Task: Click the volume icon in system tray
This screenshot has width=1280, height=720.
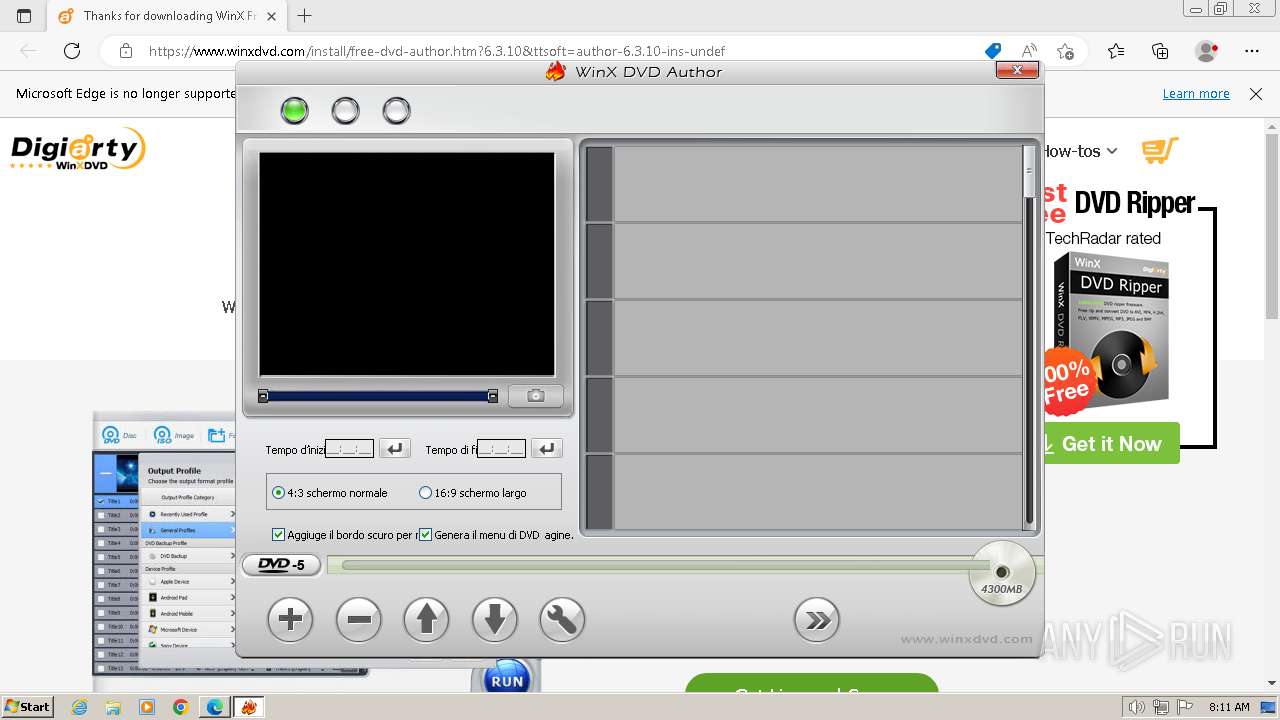Action: click(1136, 707)
